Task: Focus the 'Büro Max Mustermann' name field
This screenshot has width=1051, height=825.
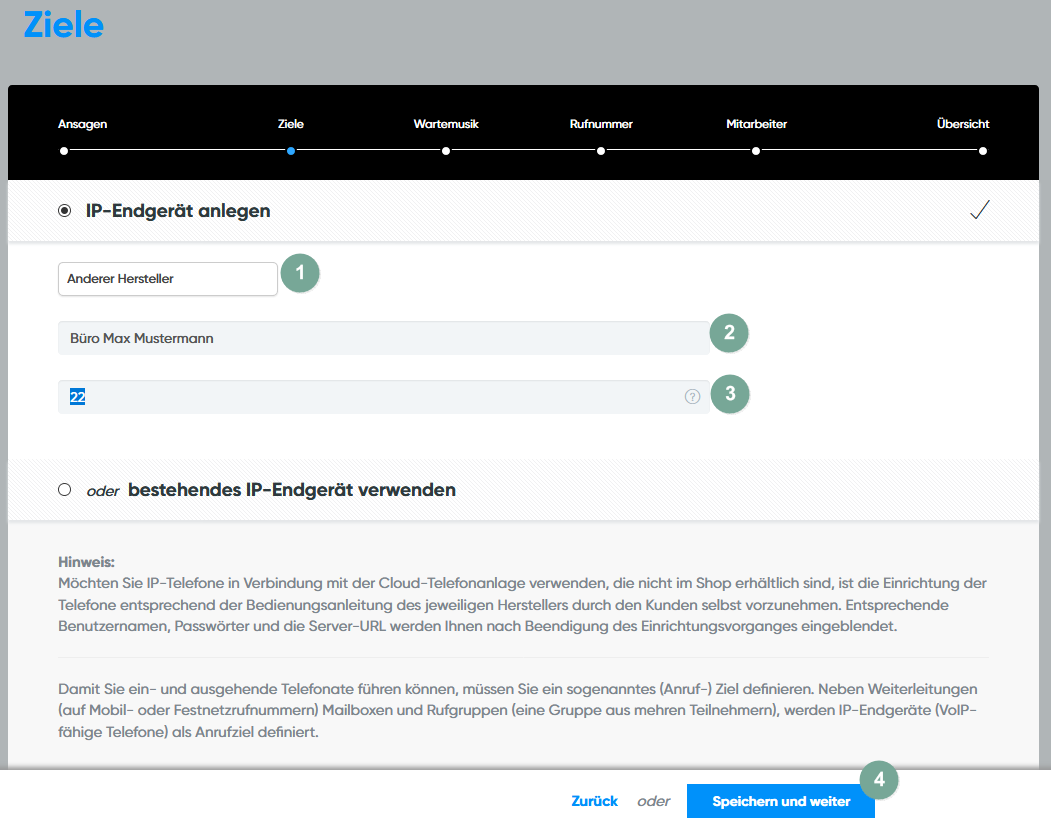Action: (x=383, y=338)
